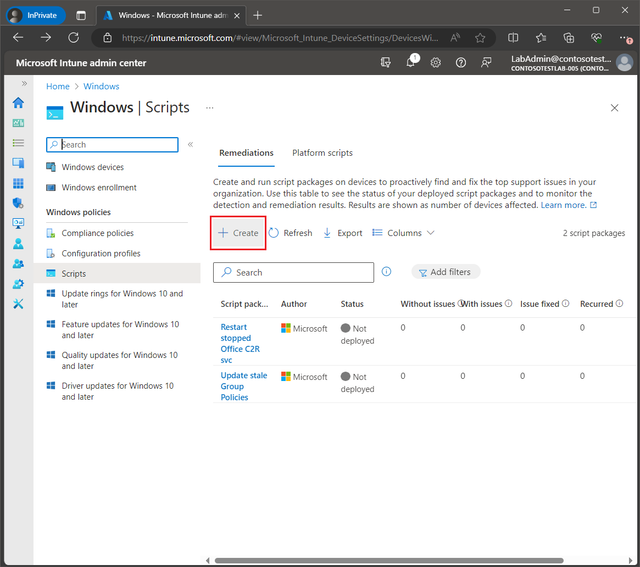640x567 pixels.
Task: Open Update rings for Windows 10 and later
Action: point(122,299)
